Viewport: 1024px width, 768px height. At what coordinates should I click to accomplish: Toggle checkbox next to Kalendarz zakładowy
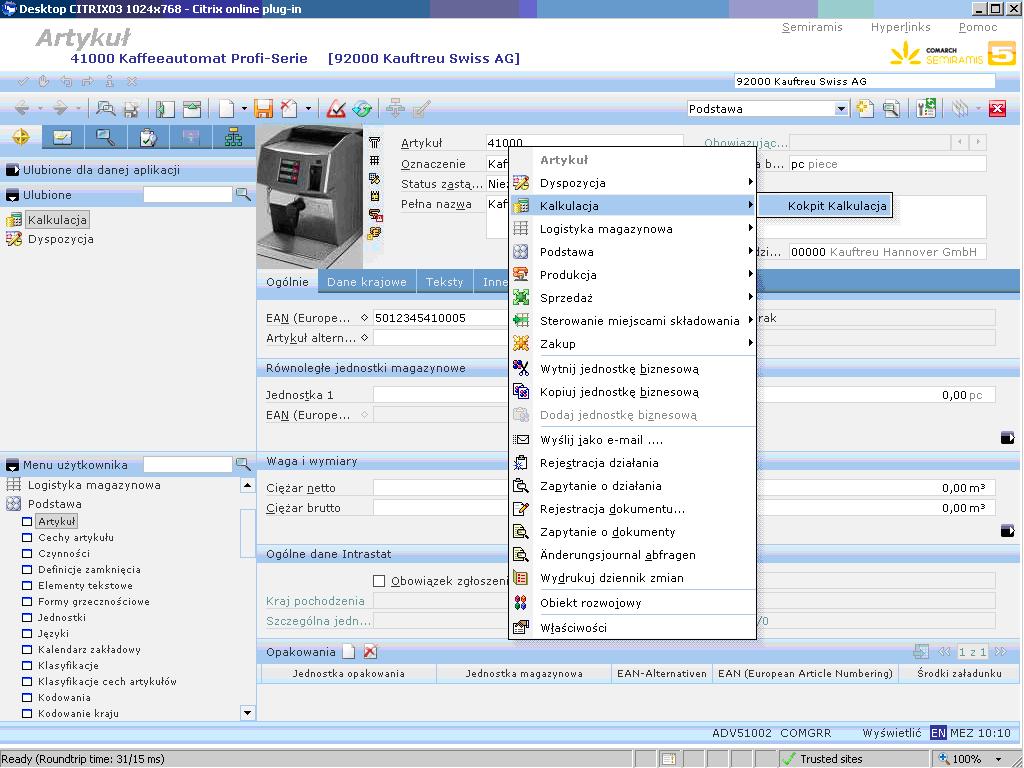27,650
